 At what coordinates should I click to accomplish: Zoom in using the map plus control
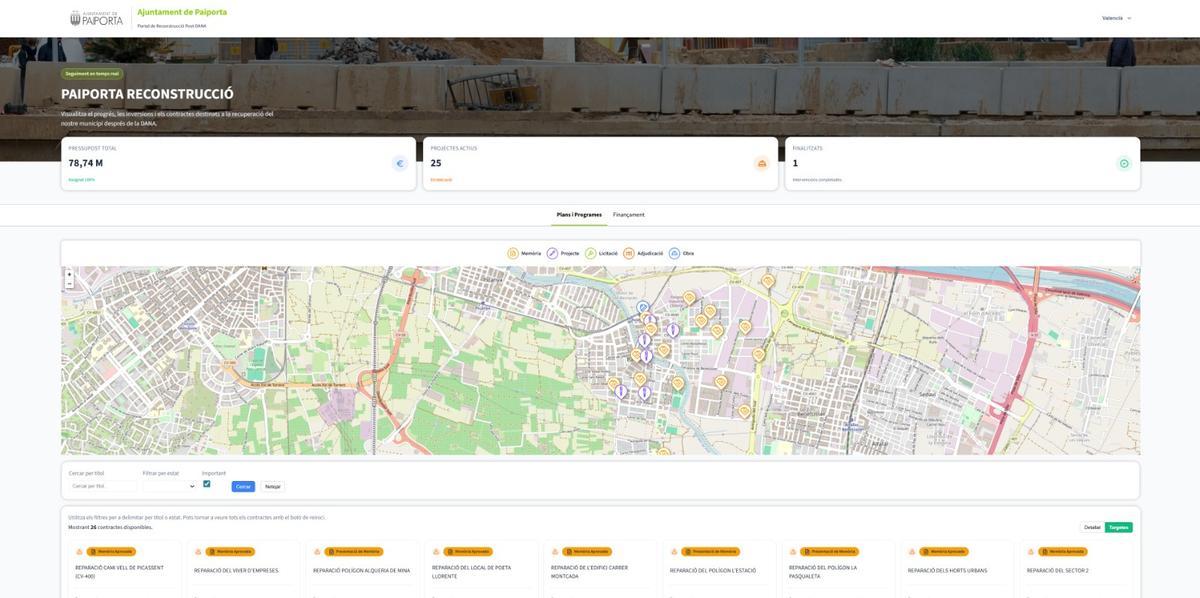pyautogui.click(x=68, y=272)
